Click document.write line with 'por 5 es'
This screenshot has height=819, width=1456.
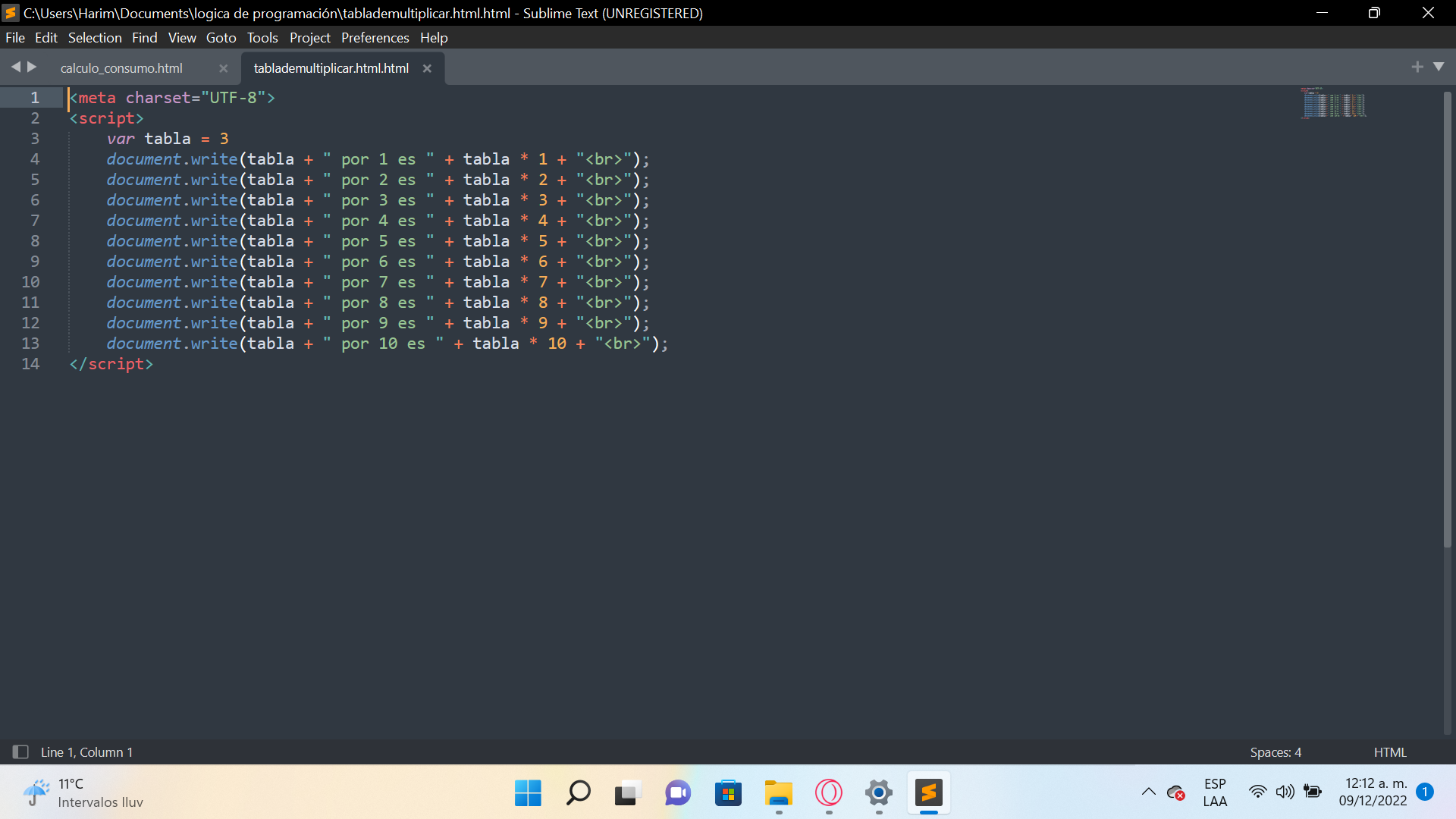tap(378, 241)
